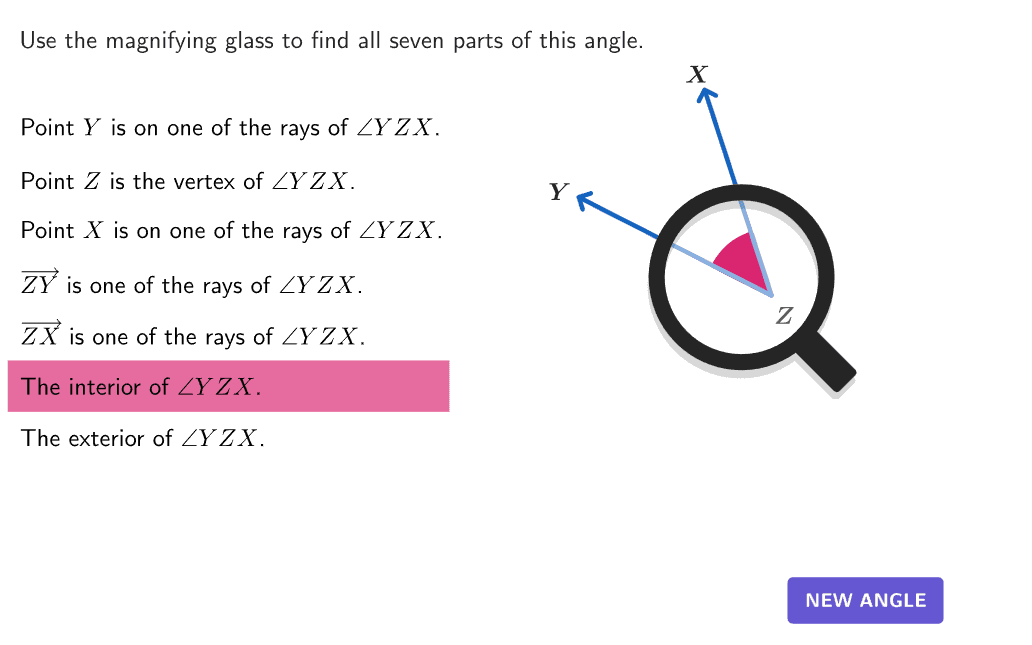The image size is (1032, 645).
Task: Click the 'ray ZX is one of the rays' statement
Action: [193, 335]
